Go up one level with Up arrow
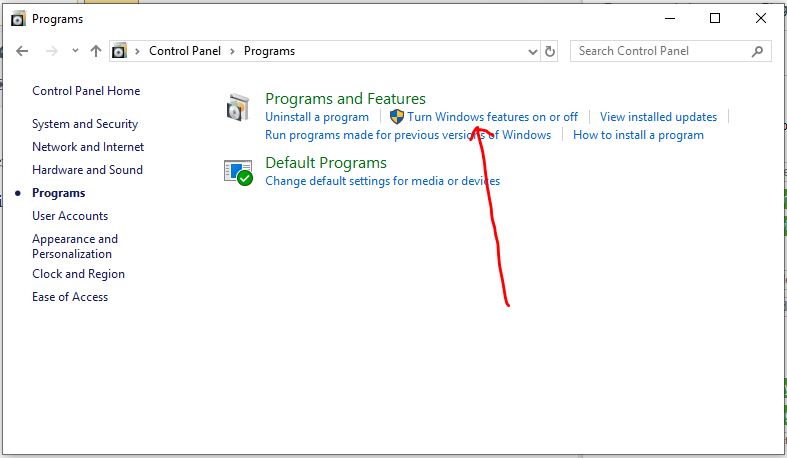Viewport: 787px width, 458px height. pos(96,51)
